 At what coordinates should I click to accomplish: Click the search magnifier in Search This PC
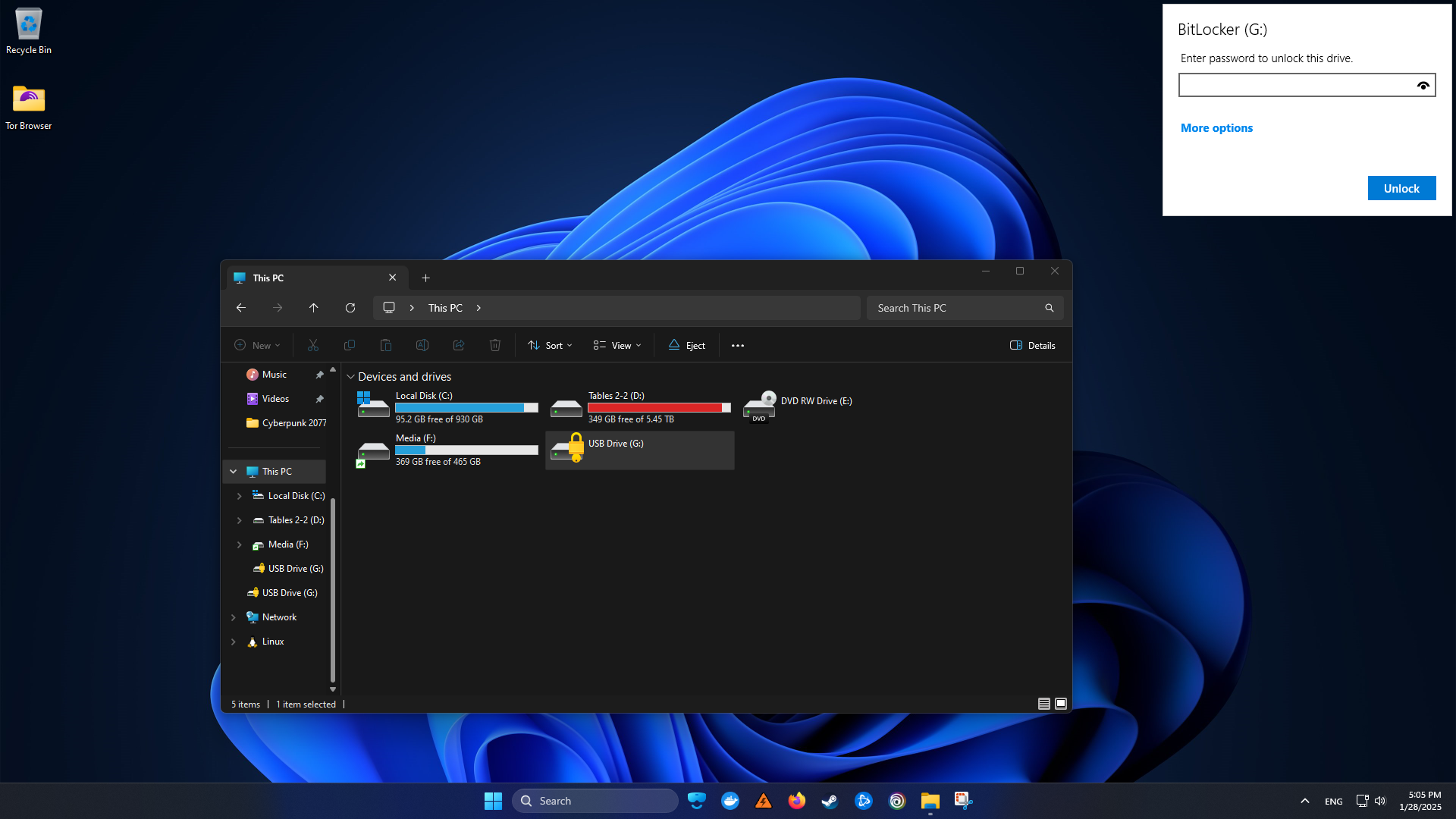coord(1050,308)
